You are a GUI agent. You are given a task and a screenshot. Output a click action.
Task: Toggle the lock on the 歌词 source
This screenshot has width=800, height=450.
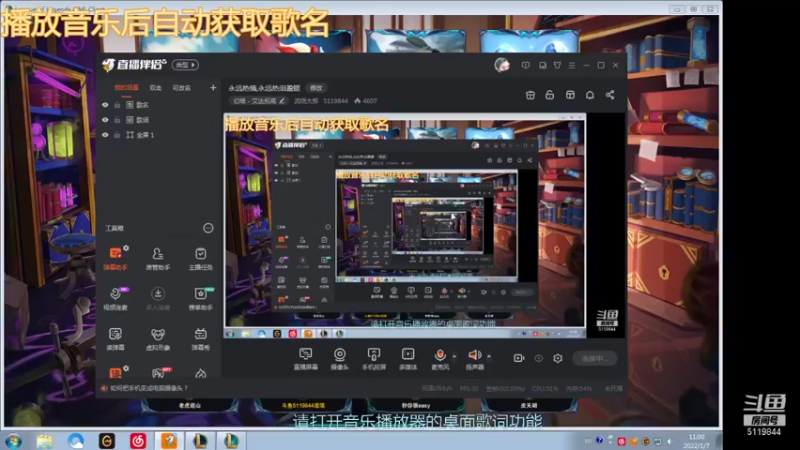pyautogui.click(x=117, y=120)
